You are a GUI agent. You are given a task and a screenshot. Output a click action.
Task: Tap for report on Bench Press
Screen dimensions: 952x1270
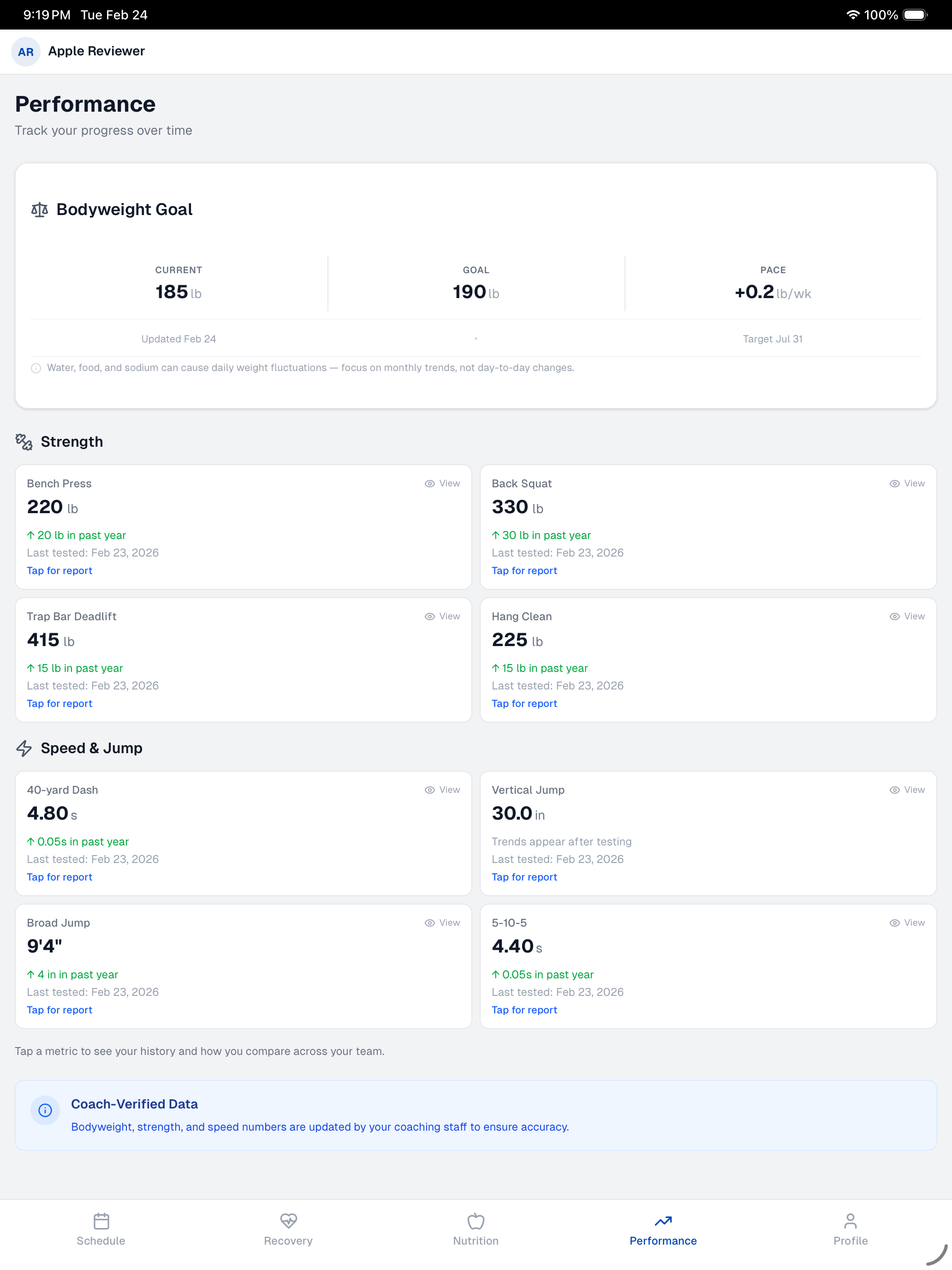[x=59, y=571]
